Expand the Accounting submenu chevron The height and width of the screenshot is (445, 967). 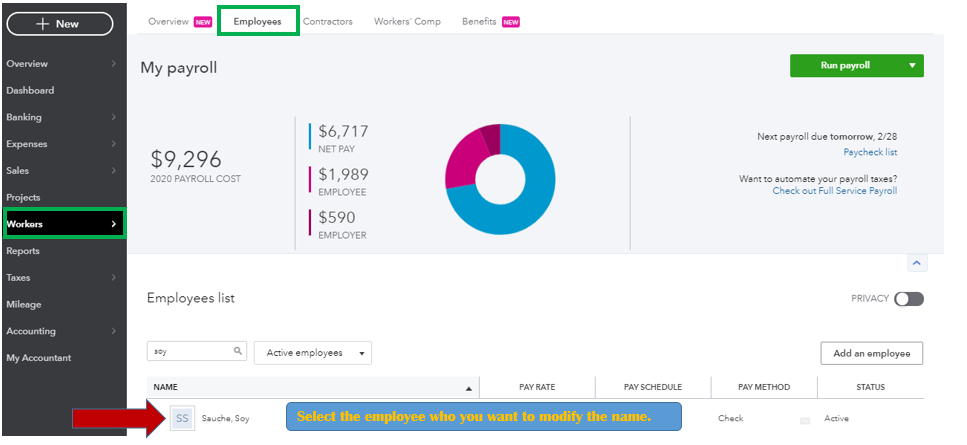point(113,331)
